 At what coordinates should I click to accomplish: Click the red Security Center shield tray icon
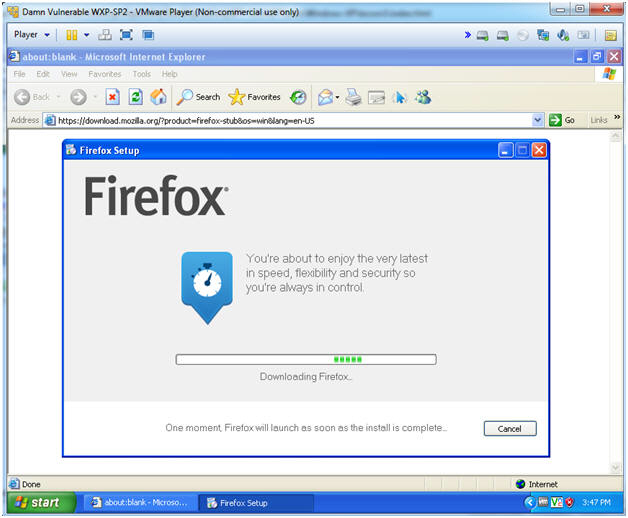click(x=569, y=502)
